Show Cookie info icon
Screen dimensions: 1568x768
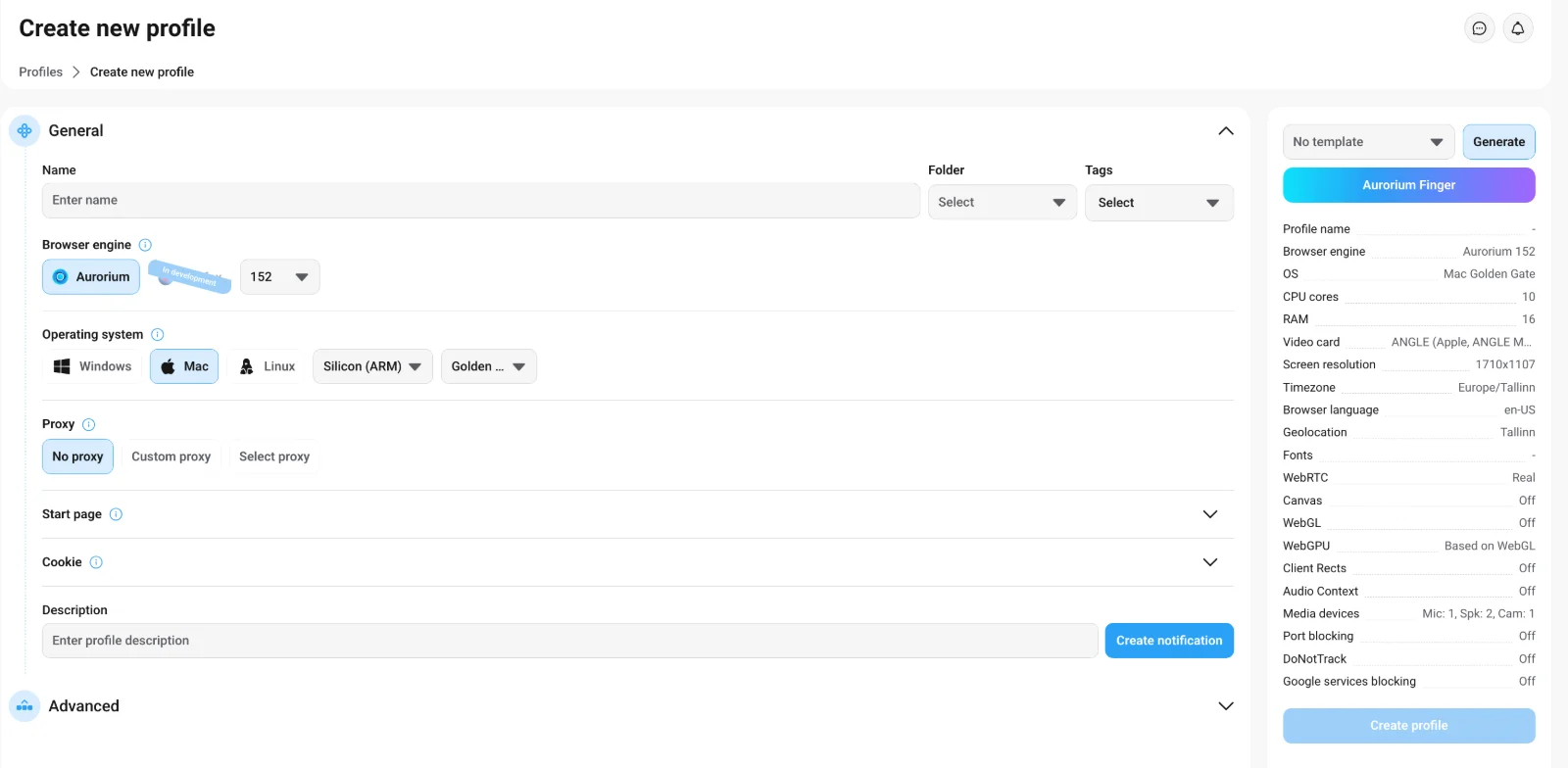(96, 562)
